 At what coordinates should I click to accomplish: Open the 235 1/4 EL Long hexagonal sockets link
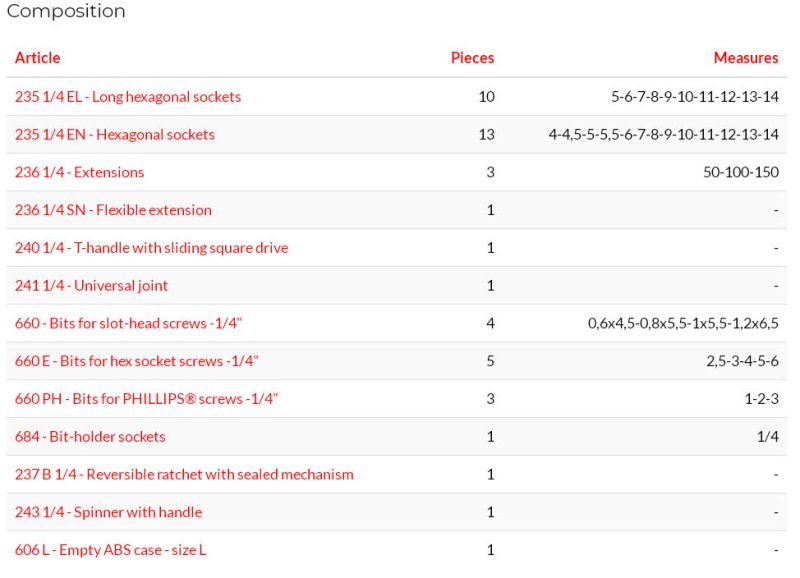tap(128, 97)
